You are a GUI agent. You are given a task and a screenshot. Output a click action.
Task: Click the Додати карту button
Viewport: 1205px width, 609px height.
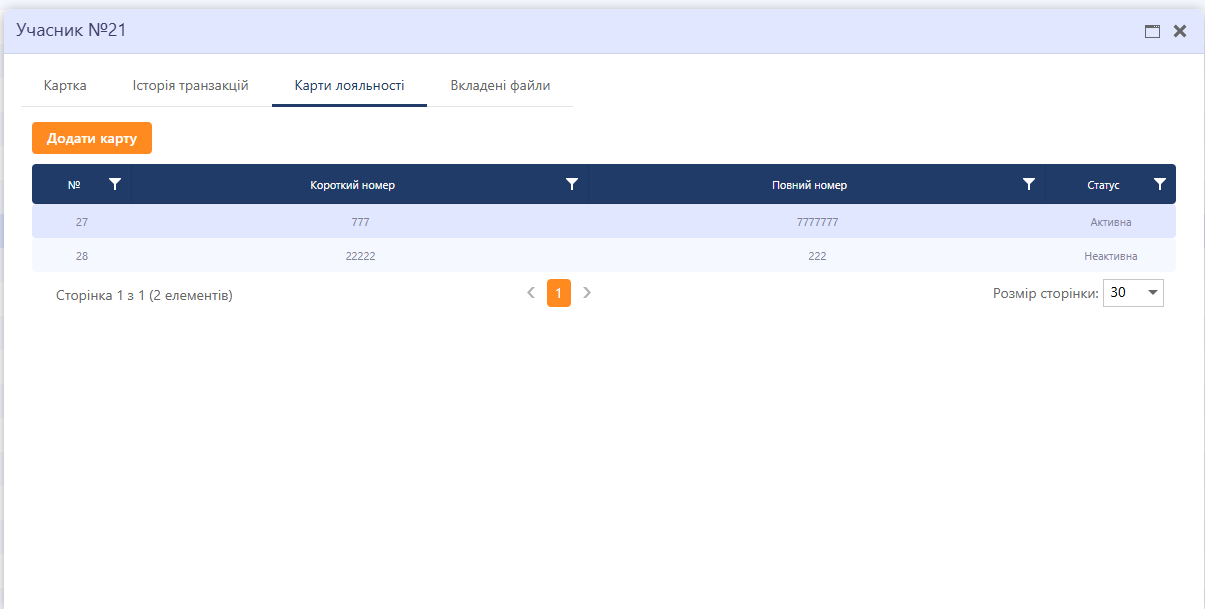click(x=92, y=138)
